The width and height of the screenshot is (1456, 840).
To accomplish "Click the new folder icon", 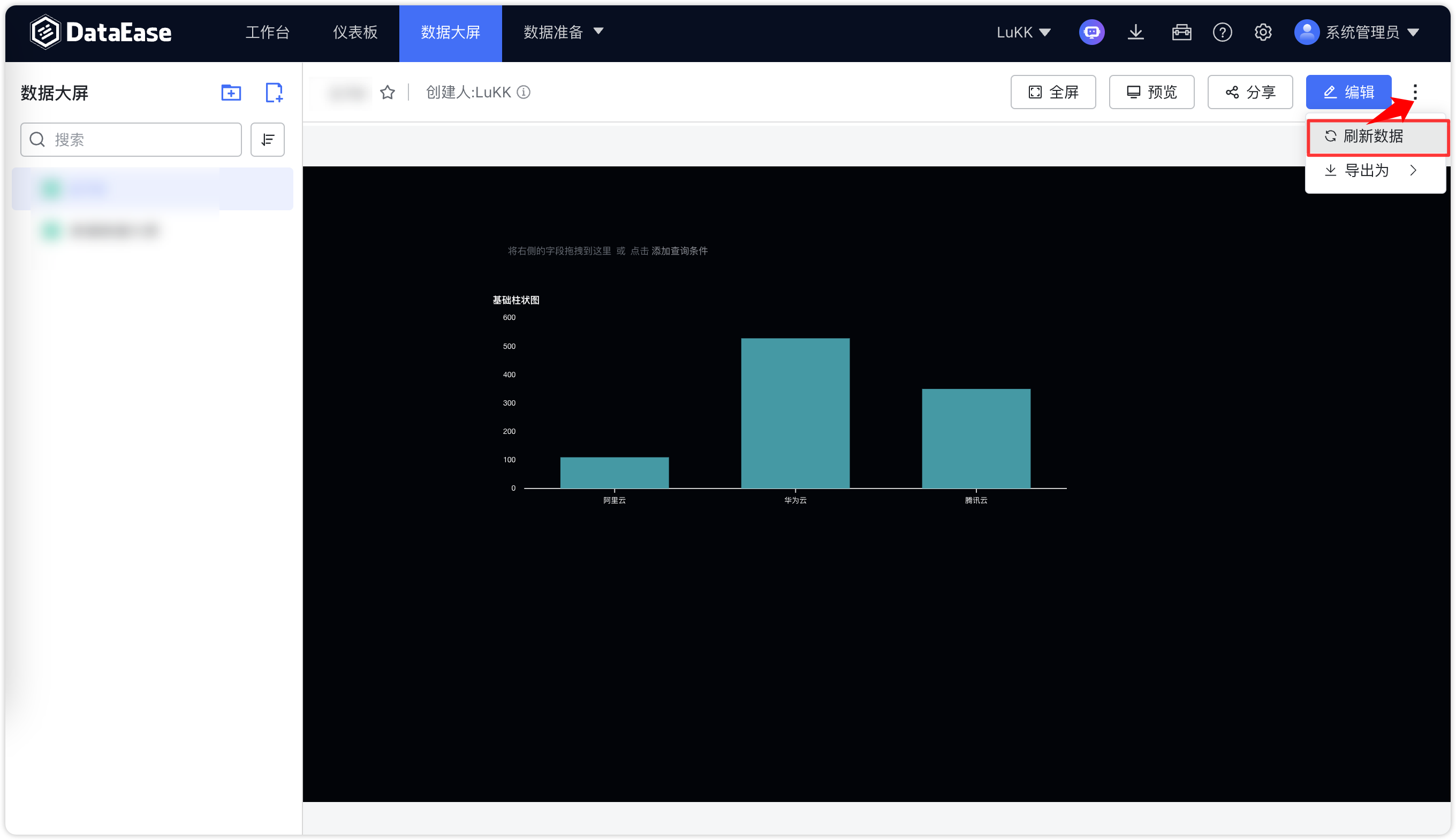I will pos(231,93).
